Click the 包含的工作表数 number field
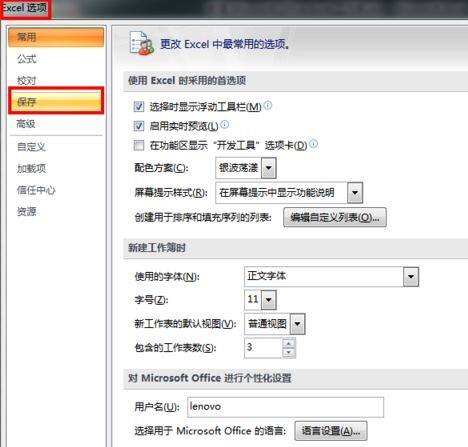Screen dimensions: 468x447 (x=264, y=348)
